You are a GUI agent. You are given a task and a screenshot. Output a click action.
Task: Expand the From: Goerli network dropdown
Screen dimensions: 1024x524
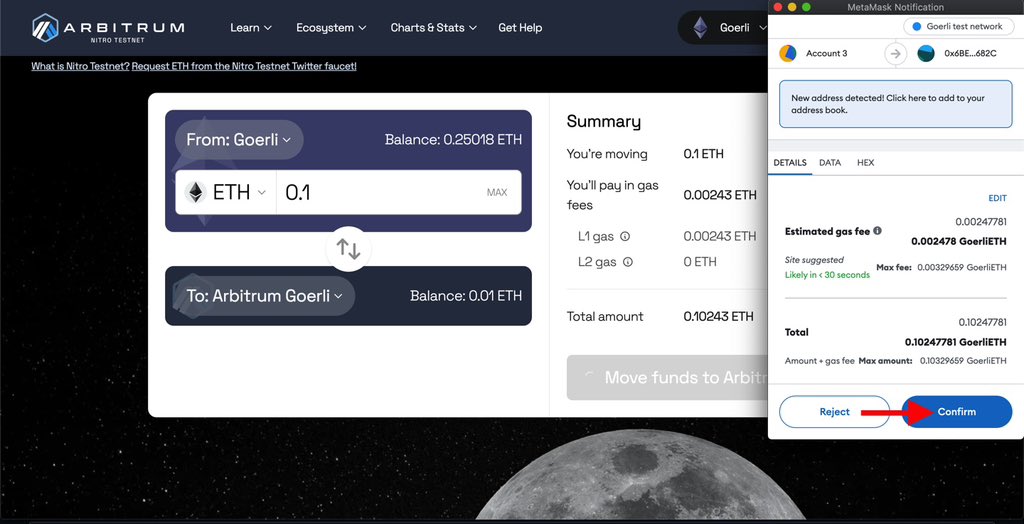coord(239,140)
